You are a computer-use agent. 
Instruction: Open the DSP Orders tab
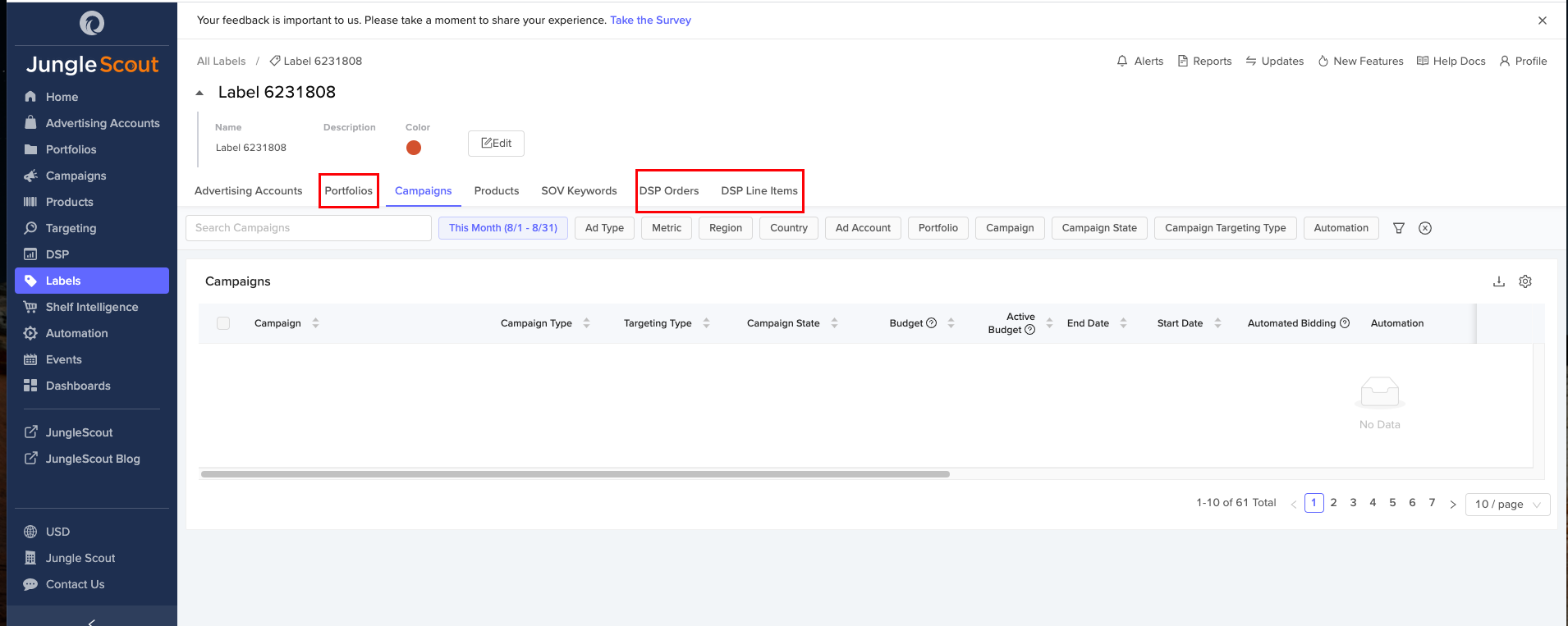[x=669, y=190]
